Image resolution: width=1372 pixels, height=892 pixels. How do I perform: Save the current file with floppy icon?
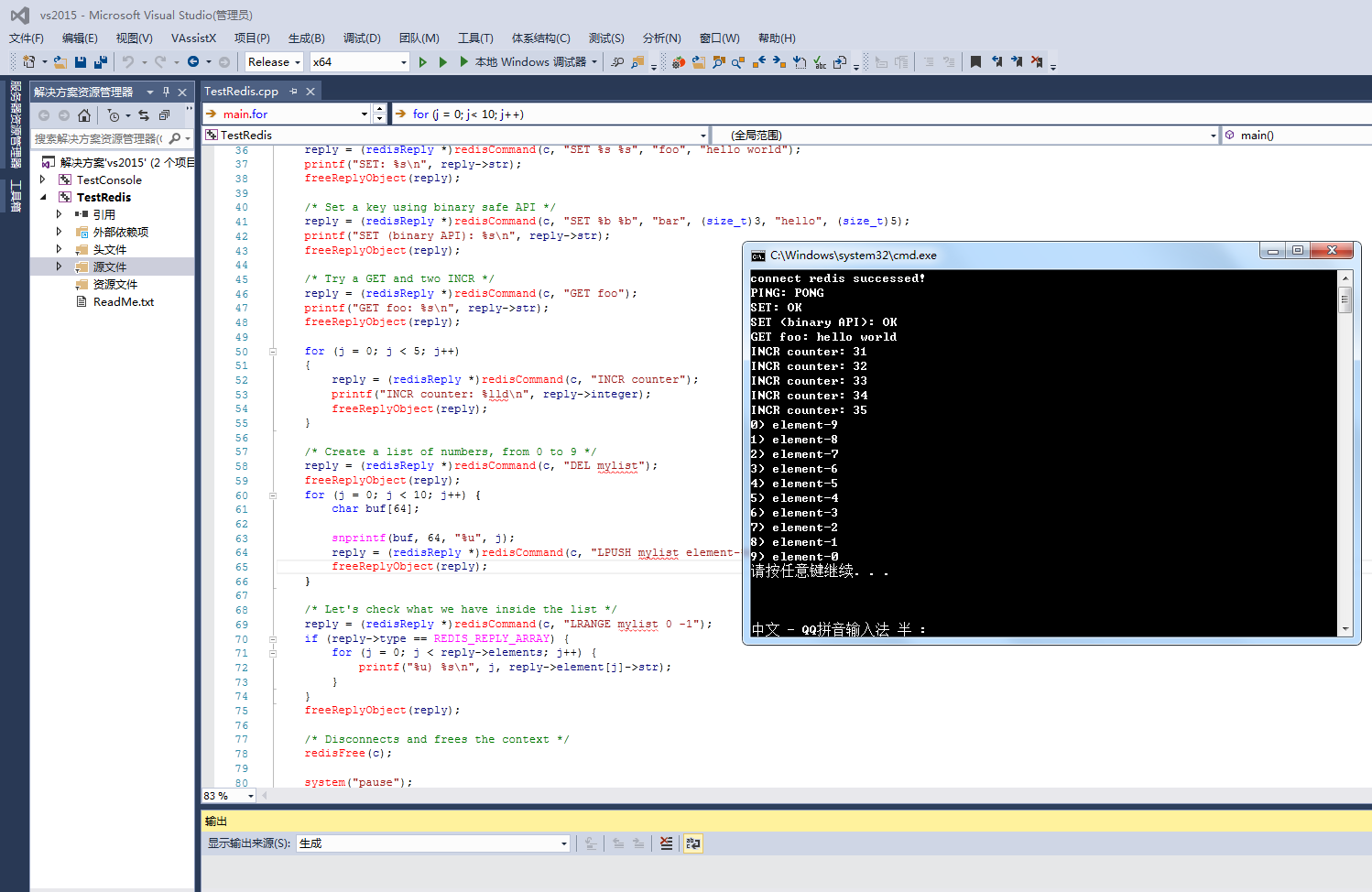pyautogui.click(x=80, y=61)
